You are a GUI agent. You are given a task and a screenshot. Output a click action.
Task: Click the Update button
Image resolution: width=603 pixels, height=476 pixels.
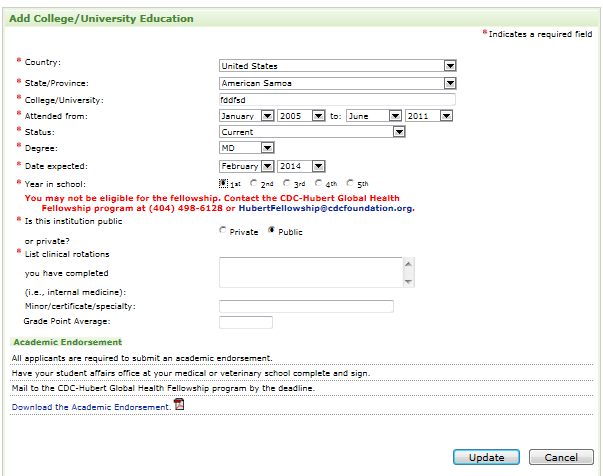coord(486,458)
